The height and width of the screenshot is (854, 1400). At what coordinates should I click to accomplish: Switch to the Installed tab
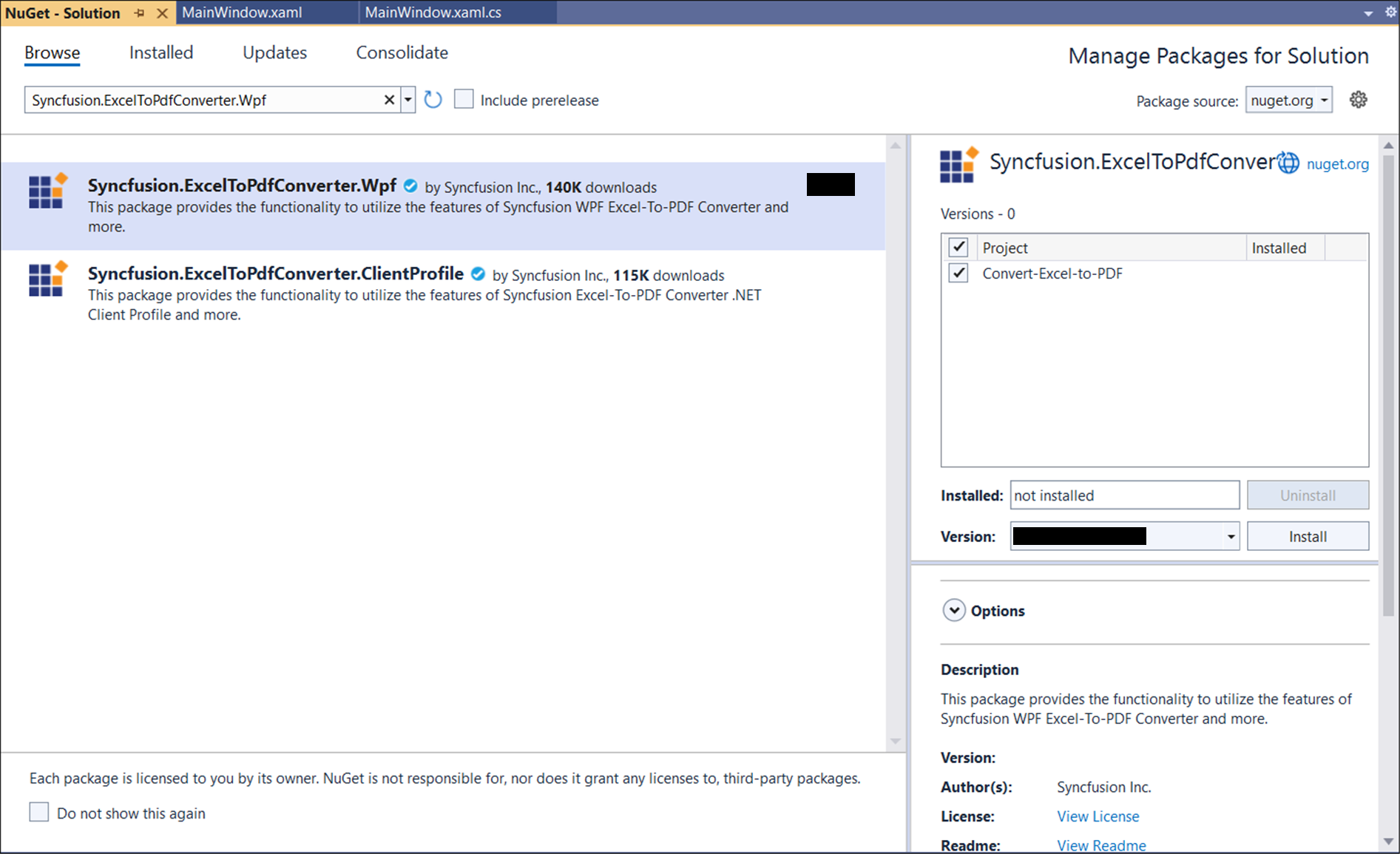point(161,52)
